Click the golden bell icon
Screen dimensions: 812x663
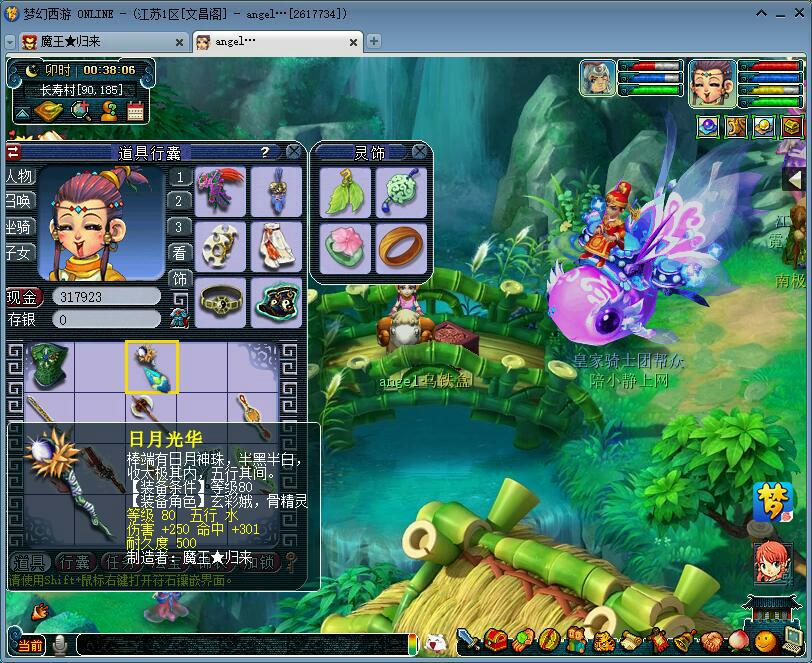pos(685,641)
